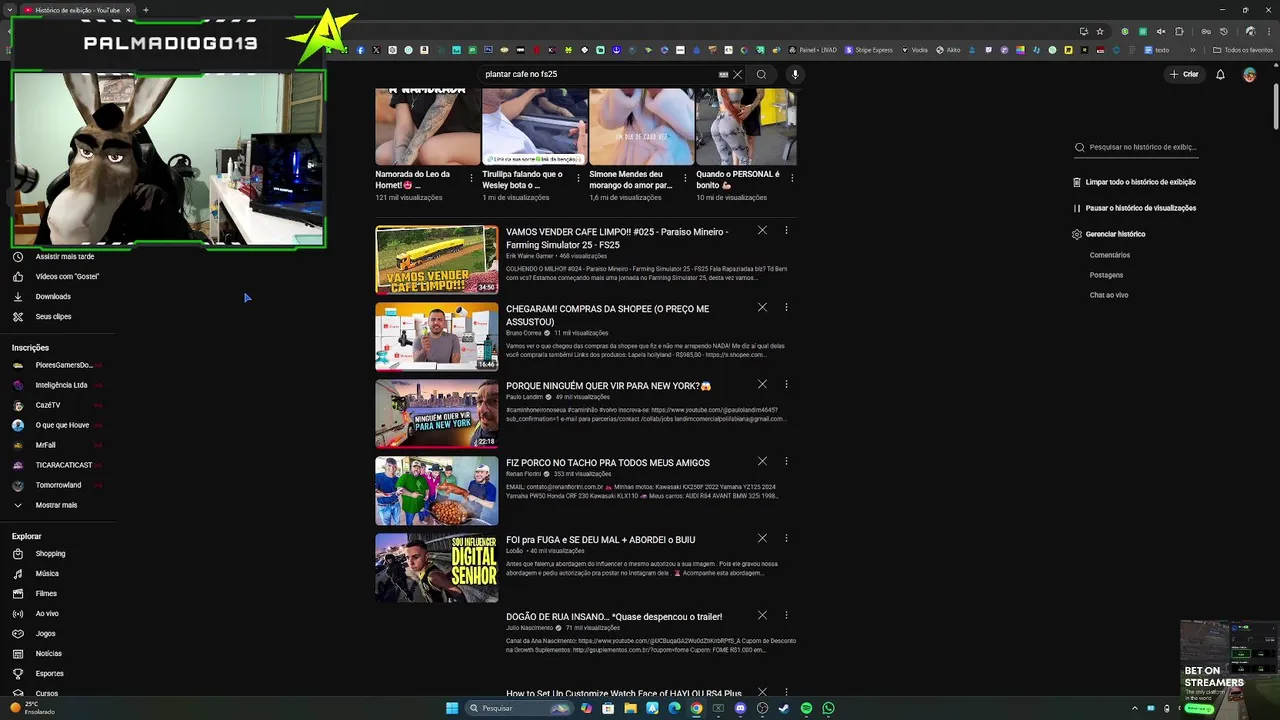Open 'Chat ao vivo' history link
Screen dimensions: 1280x720
[x=1108, y=295]
